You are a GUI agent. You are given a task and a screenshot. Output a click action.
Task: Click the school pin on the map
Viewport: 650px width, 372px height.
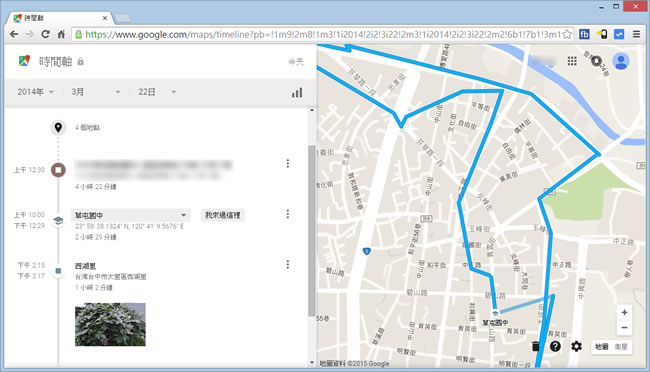pos(495,313)
